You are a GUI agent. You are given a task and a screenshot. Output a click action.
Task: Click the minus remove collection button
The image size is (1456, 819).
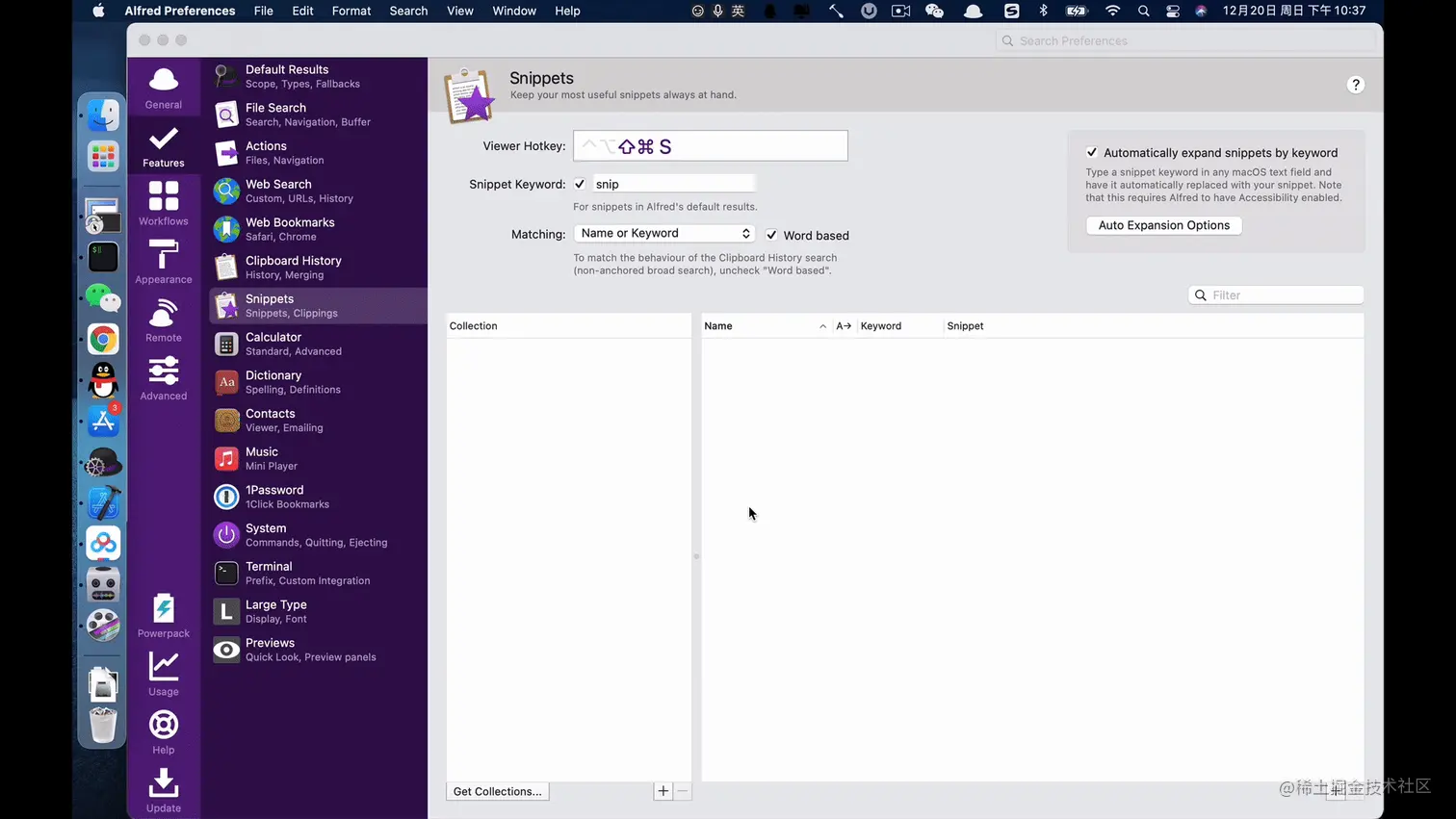coord(683,791)
